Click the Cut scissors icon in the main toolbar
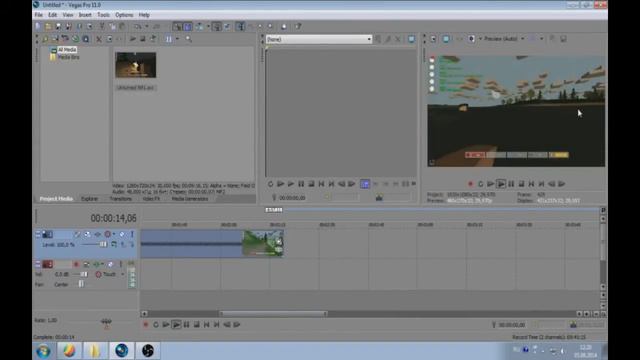 pyautogui.click(x=102, y=27)
